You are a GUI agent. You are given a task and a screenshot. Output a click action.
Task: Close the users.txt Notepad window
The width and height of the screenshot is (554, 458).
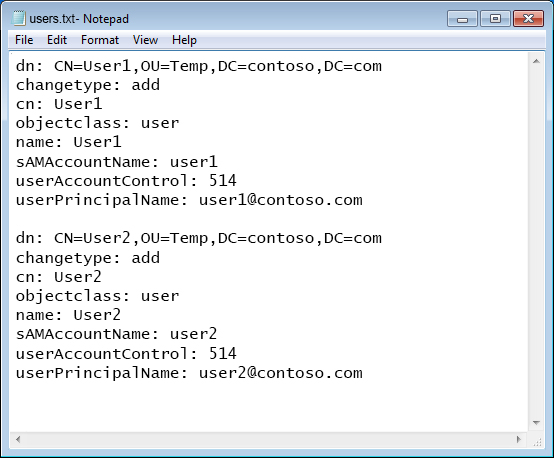(x=528, y=19)
